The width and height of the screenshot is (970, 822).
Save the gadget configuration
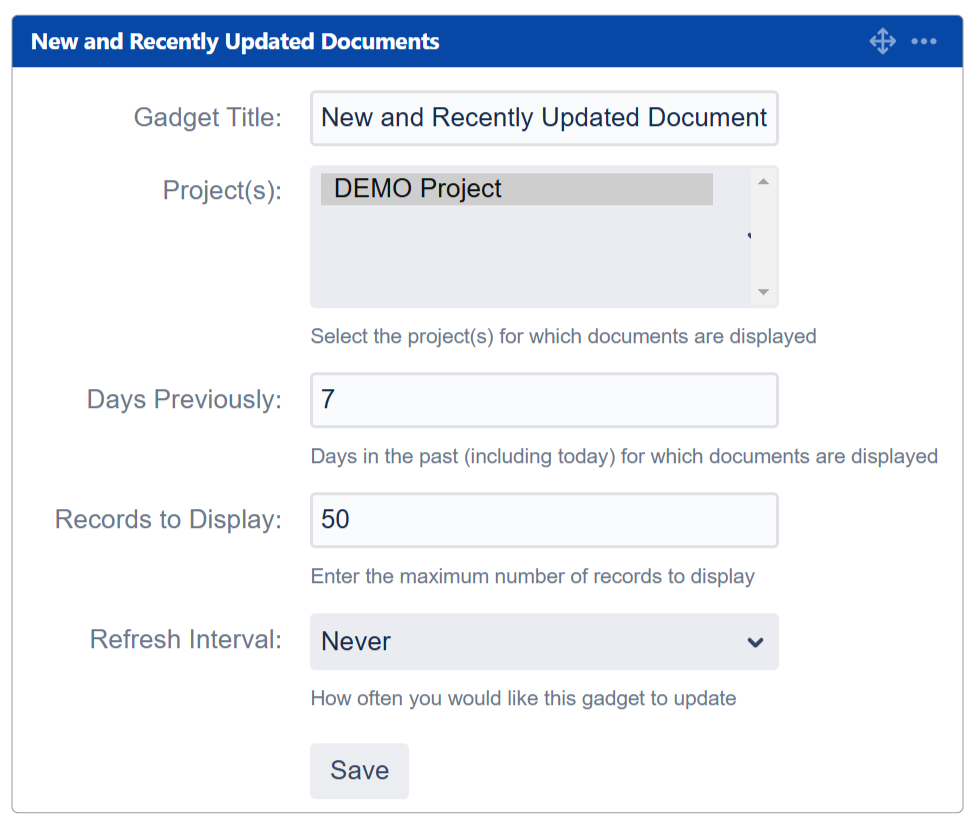[x=359, y=770]
